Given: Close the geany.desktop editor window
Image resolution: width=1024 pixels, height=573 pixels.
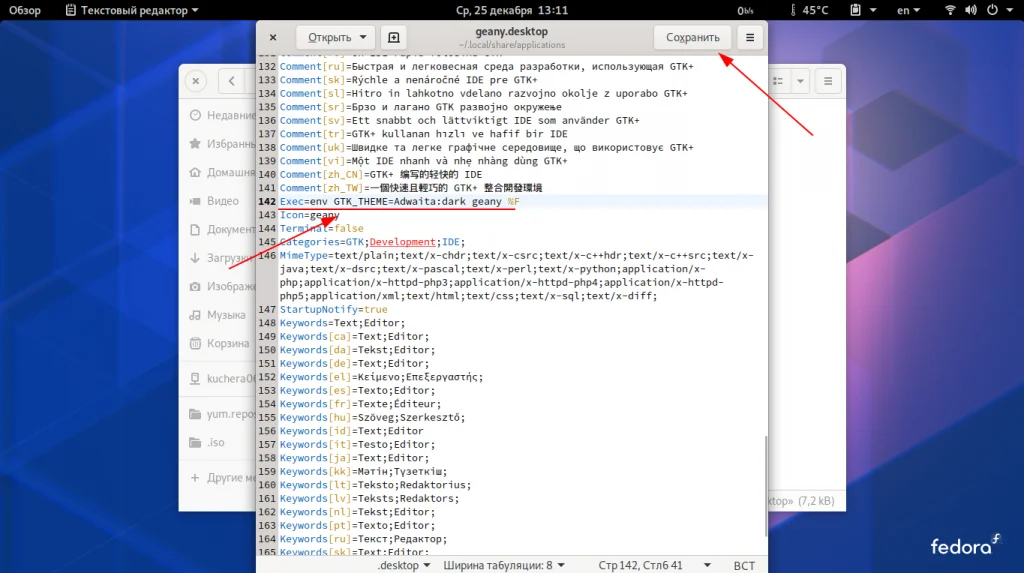Looking at the screenshot, I should coord(273,37).
